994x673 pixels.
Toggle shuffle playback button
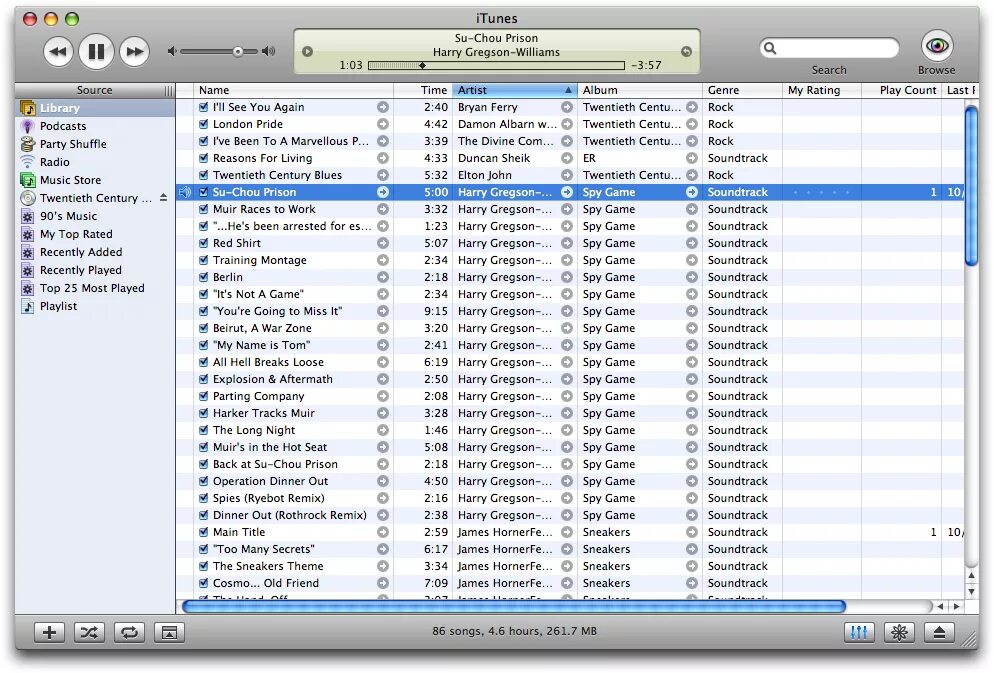[89, 632]
